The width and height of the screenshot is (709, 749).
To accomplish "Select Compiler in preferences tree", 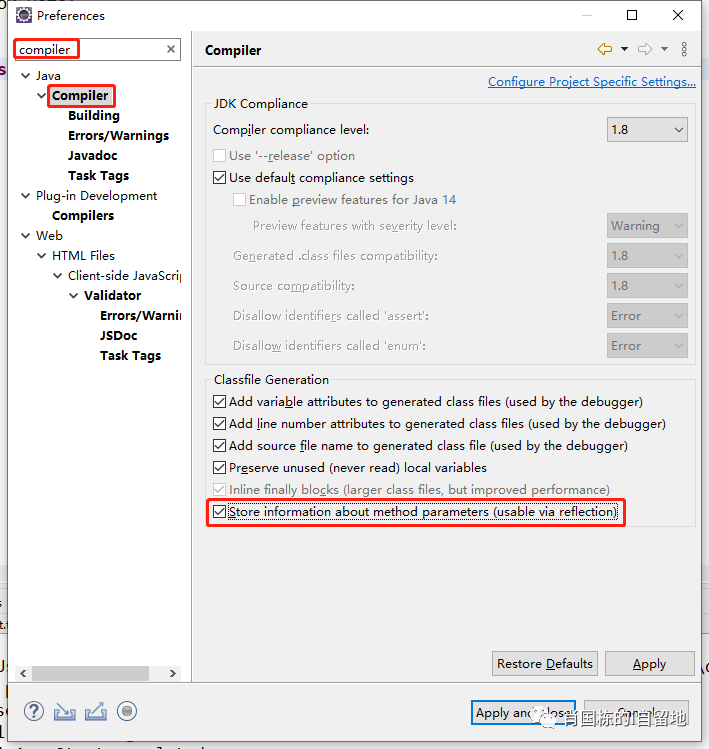I will point(80,96).
